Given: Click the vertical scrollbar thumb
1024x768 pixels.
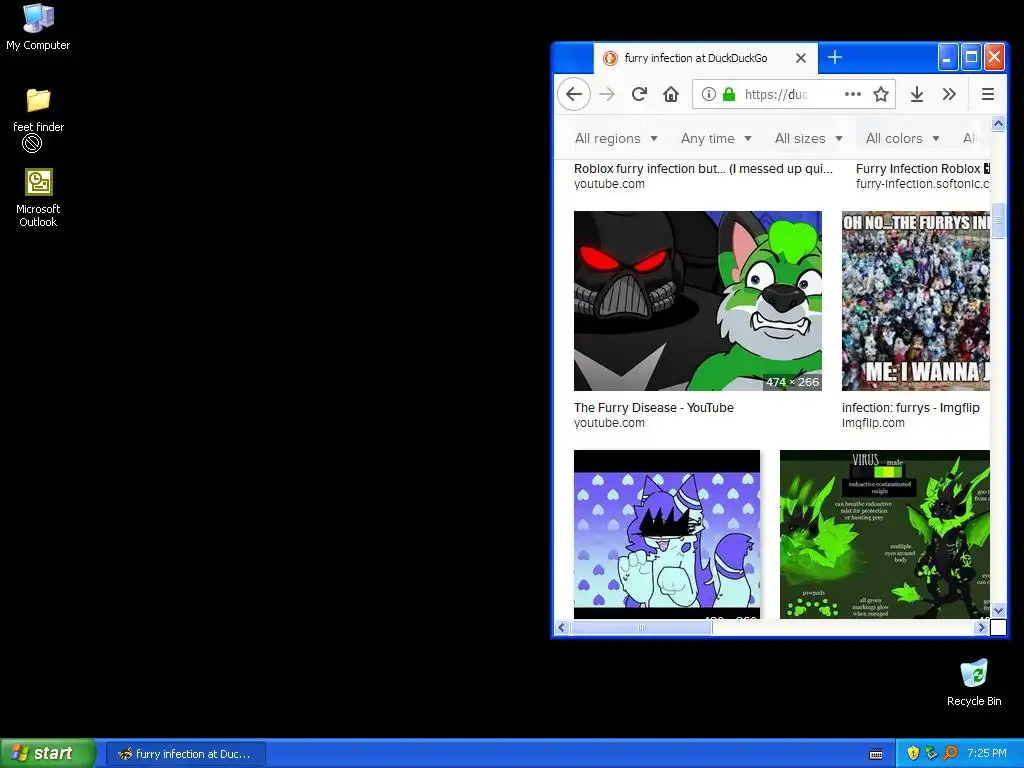Looking at the screenshot, I should (x=998, y=221).
